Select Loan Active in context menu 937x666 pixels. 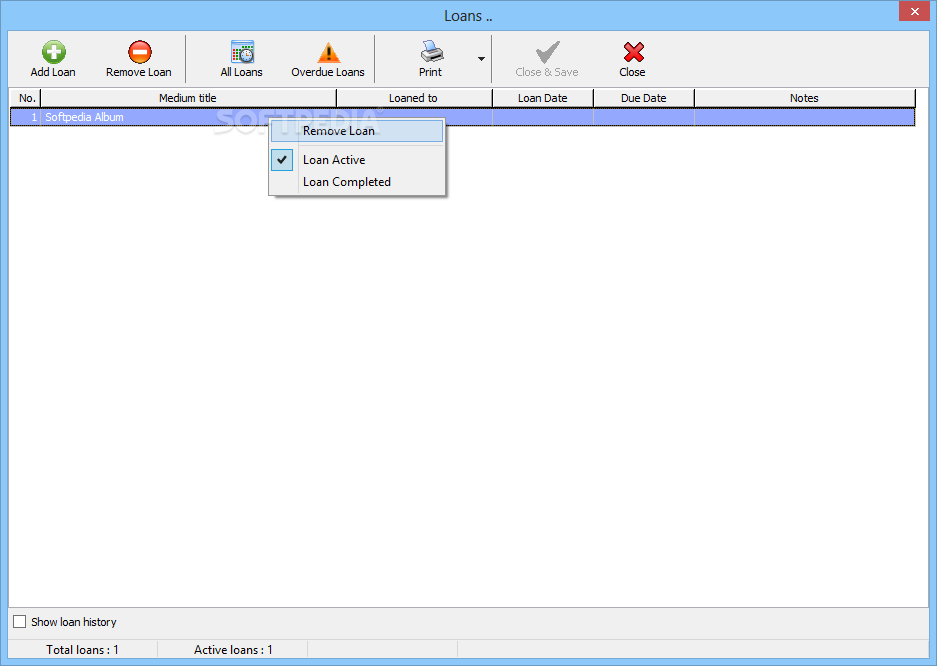(357, 159)
